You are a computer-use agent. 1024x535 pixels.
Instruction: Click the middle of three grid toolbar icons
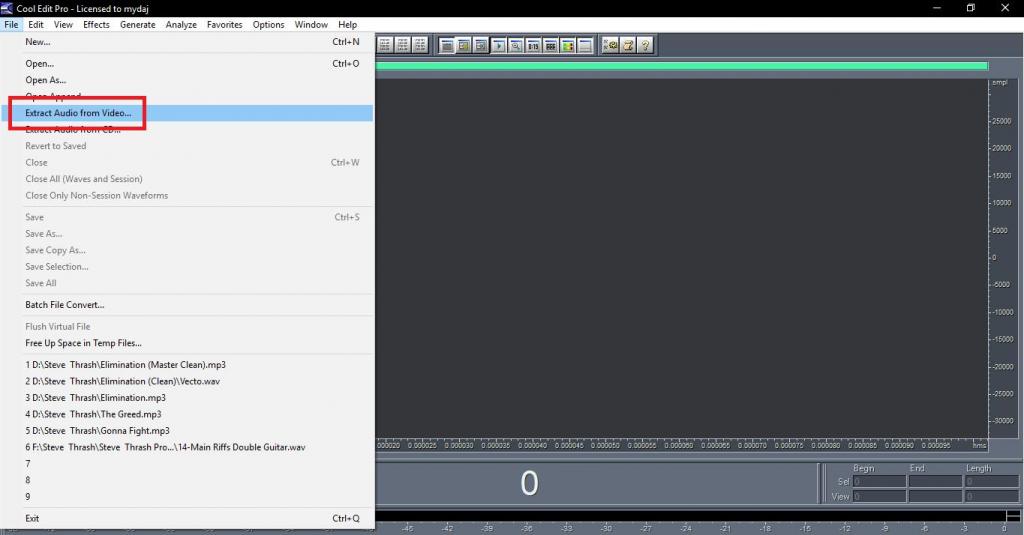[x=402, y=45]
